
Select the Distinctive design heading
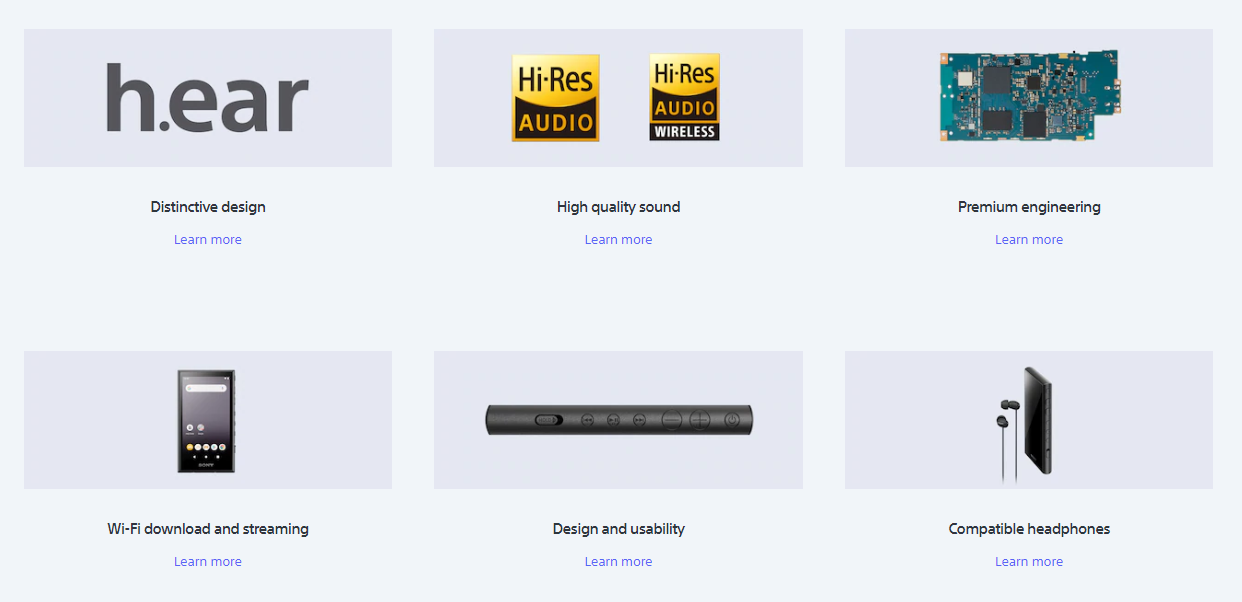[x=208, y=207]
